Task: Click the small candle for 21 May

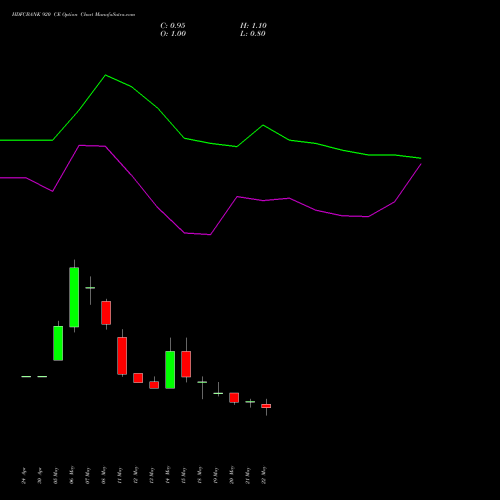Action: 250,402
